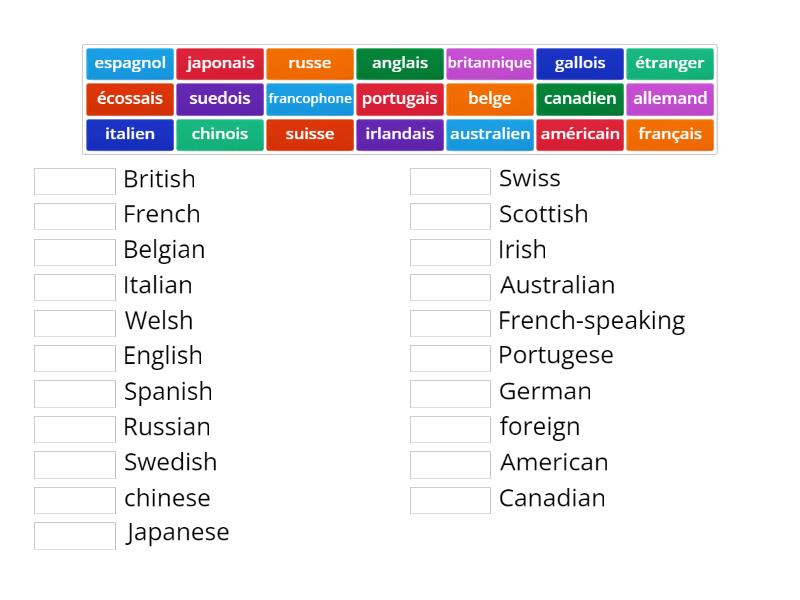The height and width of the screenshot is (600, 800).
Task: Click the étranger word tile
Action: [670, 63]
